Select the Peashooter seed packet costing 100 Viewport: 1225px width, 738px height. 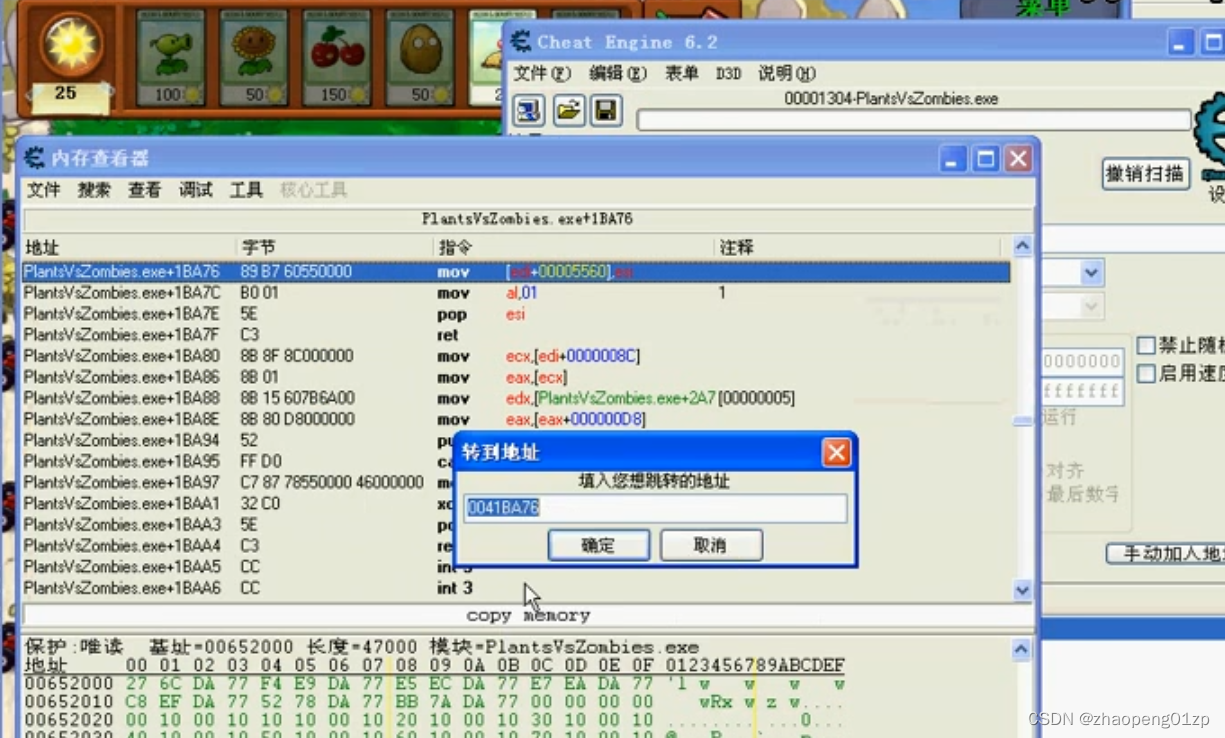pyautogui.click(x=170, y=57)
